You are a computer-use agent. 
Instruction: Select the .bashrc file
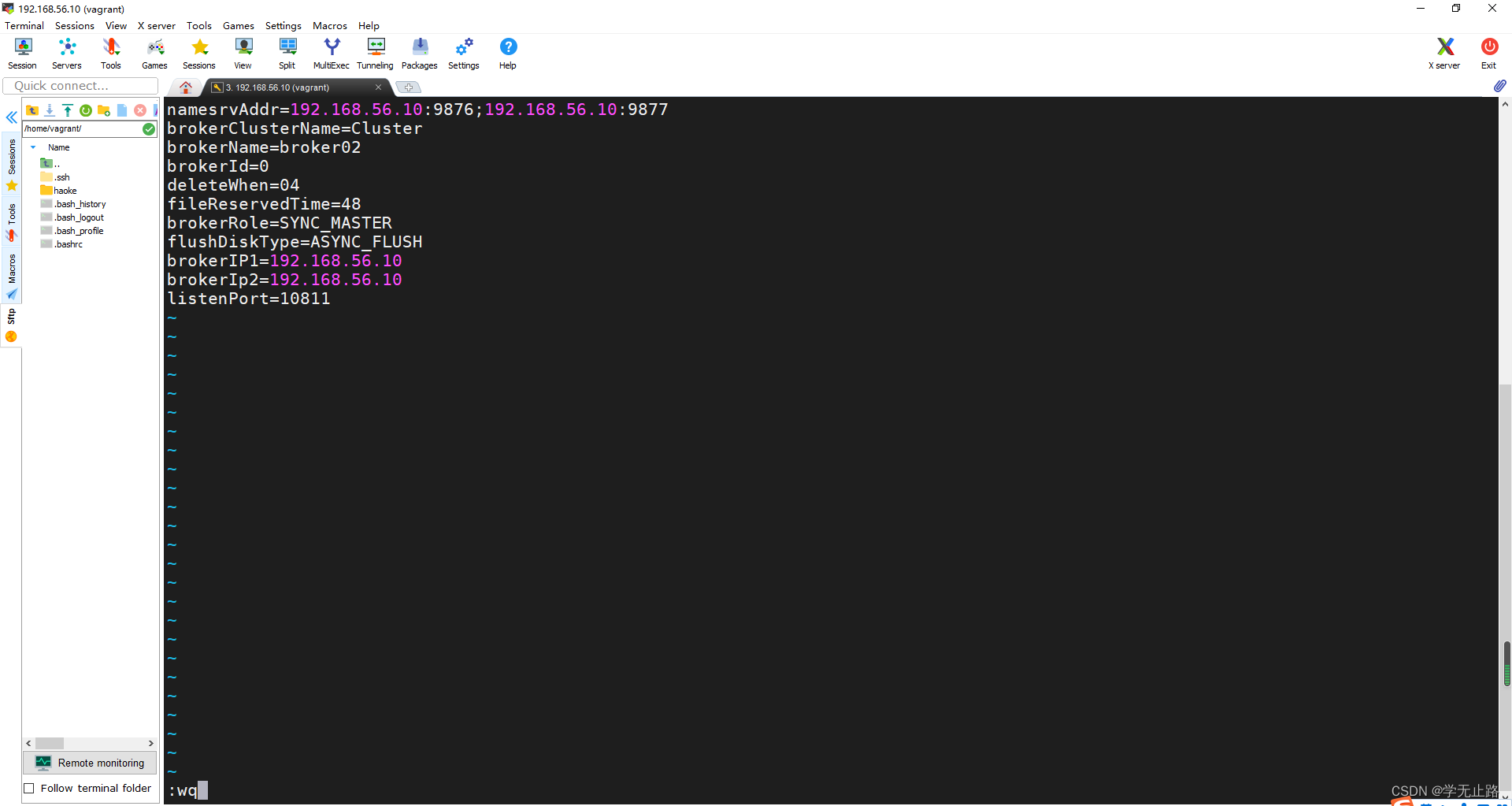point(61,244)
